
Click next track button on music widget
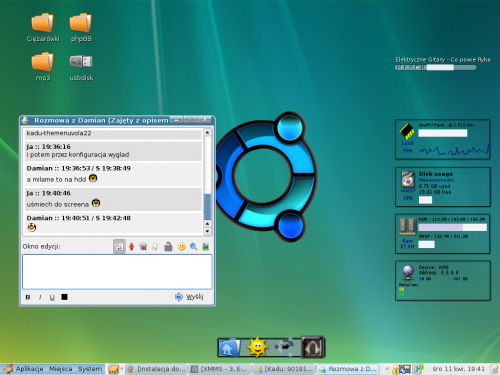(423, 67)
